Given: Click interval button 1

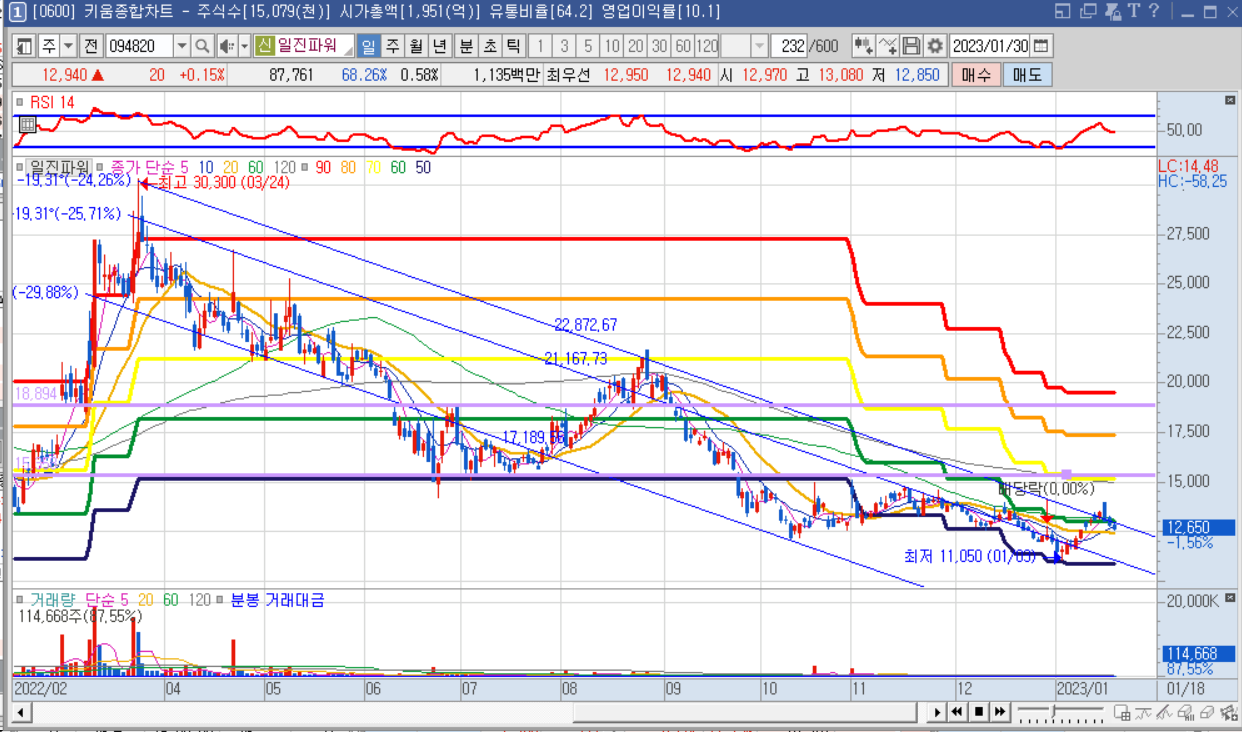Looking at the screenshot, I should click(539, 46).
